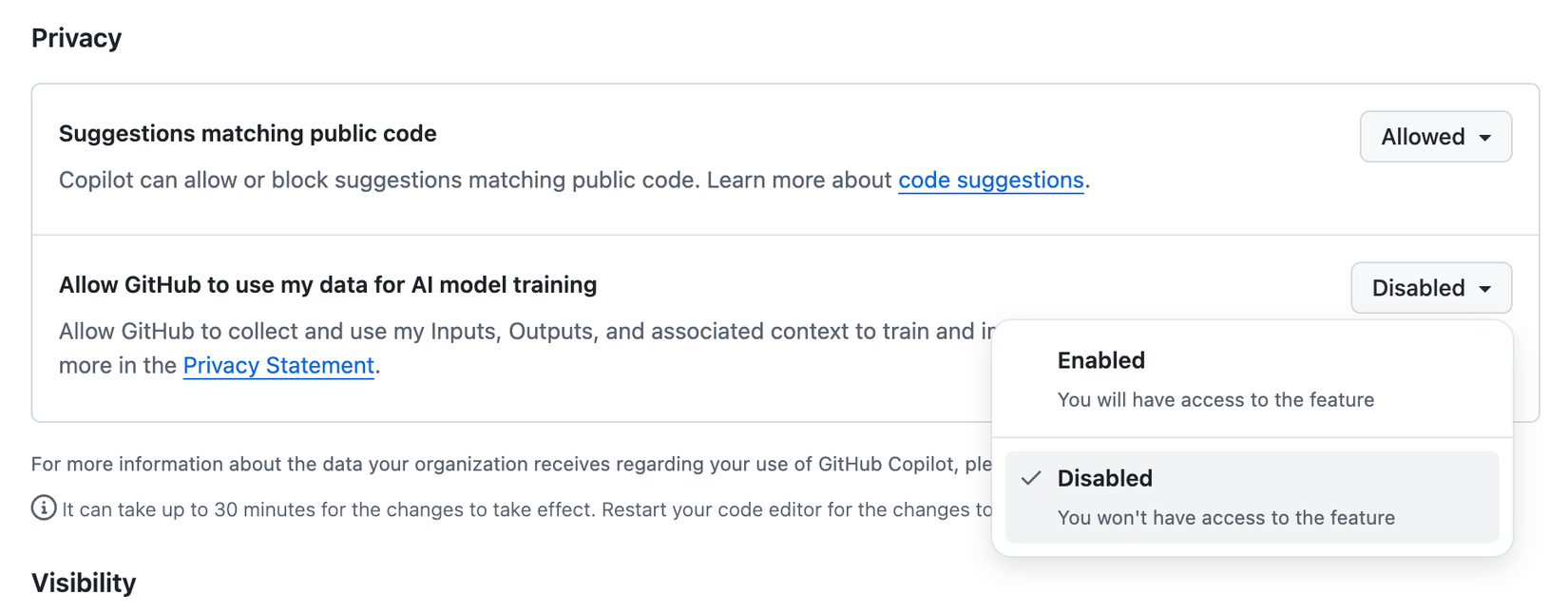Click the Suggestions matching public code title
Screen dimensions: 1568x613
point(247,134)
